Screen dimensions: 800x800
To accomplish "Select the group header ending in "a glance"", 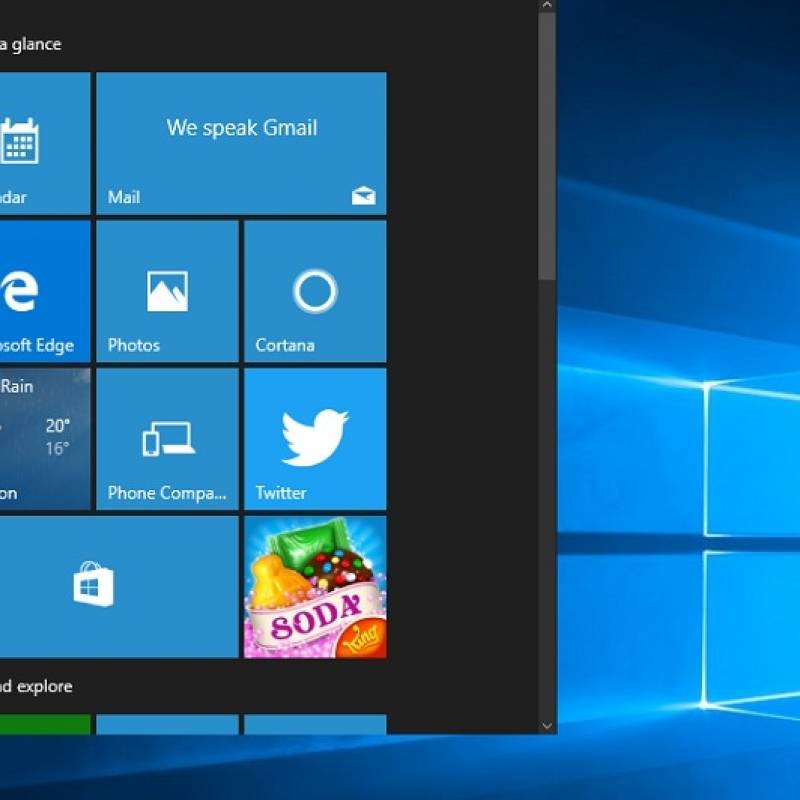I will [31, 44].
